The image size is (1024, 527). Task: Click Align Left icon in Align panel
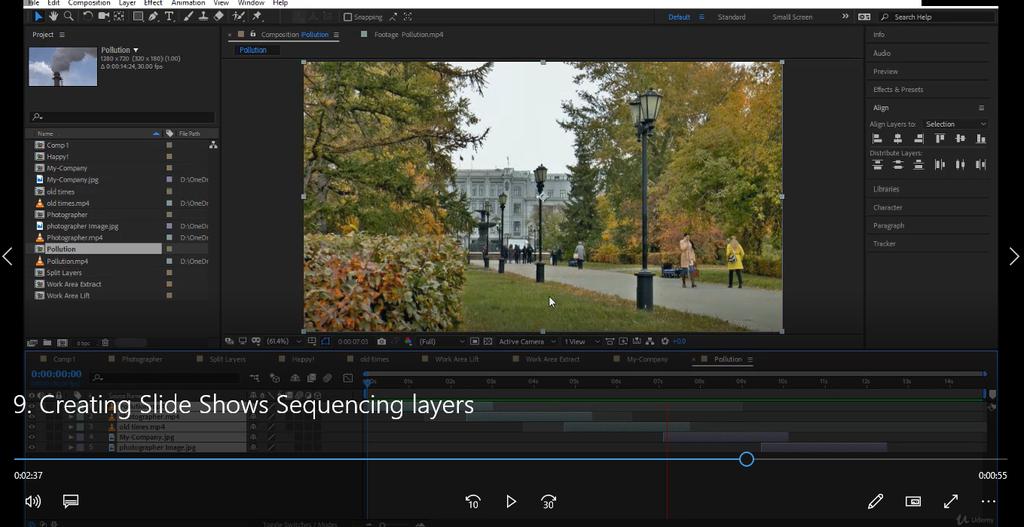click(877, 138)
